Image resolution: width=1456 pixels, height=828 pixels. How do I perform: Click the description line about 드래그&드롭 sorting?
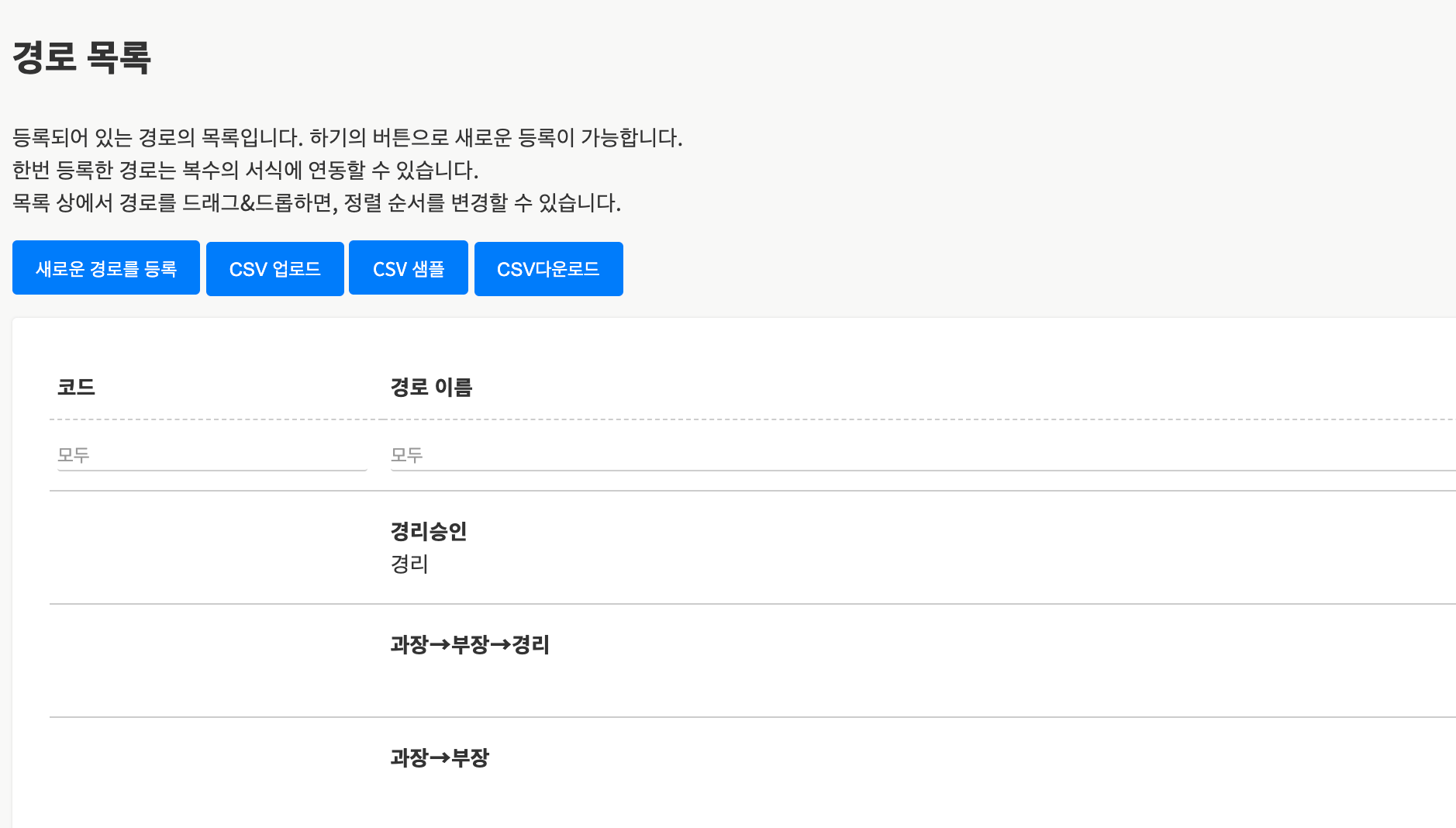[316, 203]
